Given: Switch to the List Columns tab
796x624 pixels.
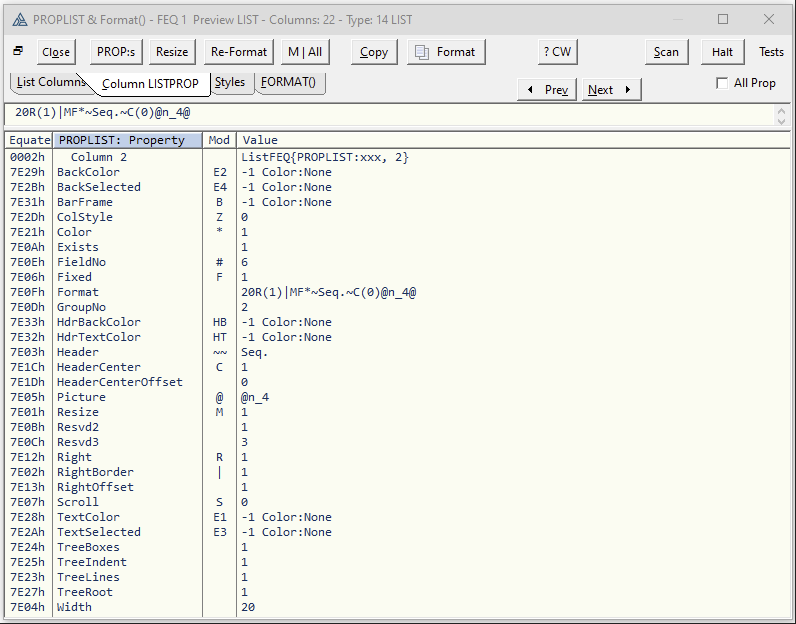Looking at the screenshot, I should coord(50,83).
